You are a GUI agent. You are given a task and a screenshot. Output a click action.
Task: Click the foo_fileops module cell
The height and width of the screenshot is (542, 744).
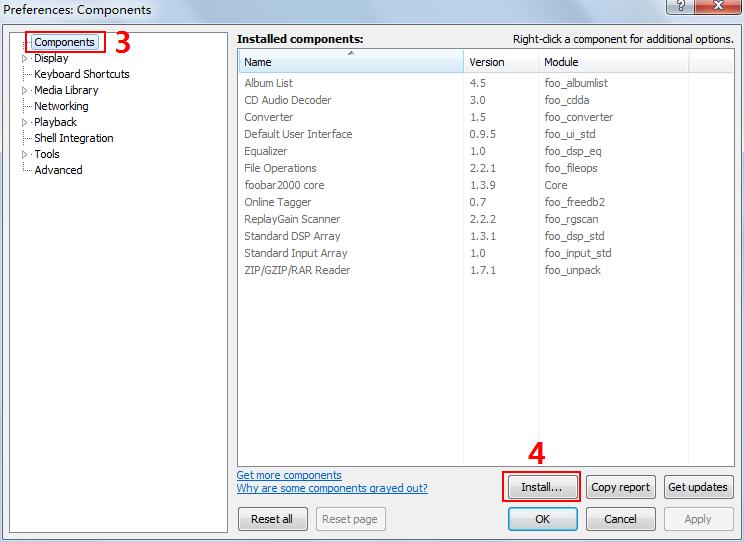tap(571, 168)
